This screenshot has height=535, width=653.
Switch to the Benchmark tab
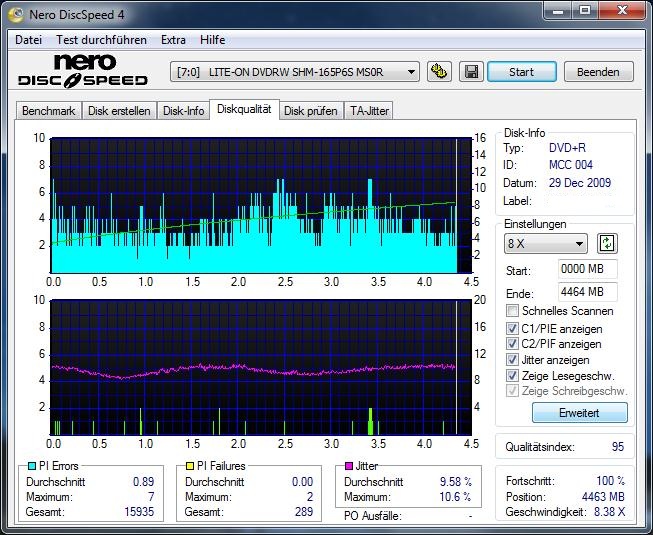tap(48, 111)
